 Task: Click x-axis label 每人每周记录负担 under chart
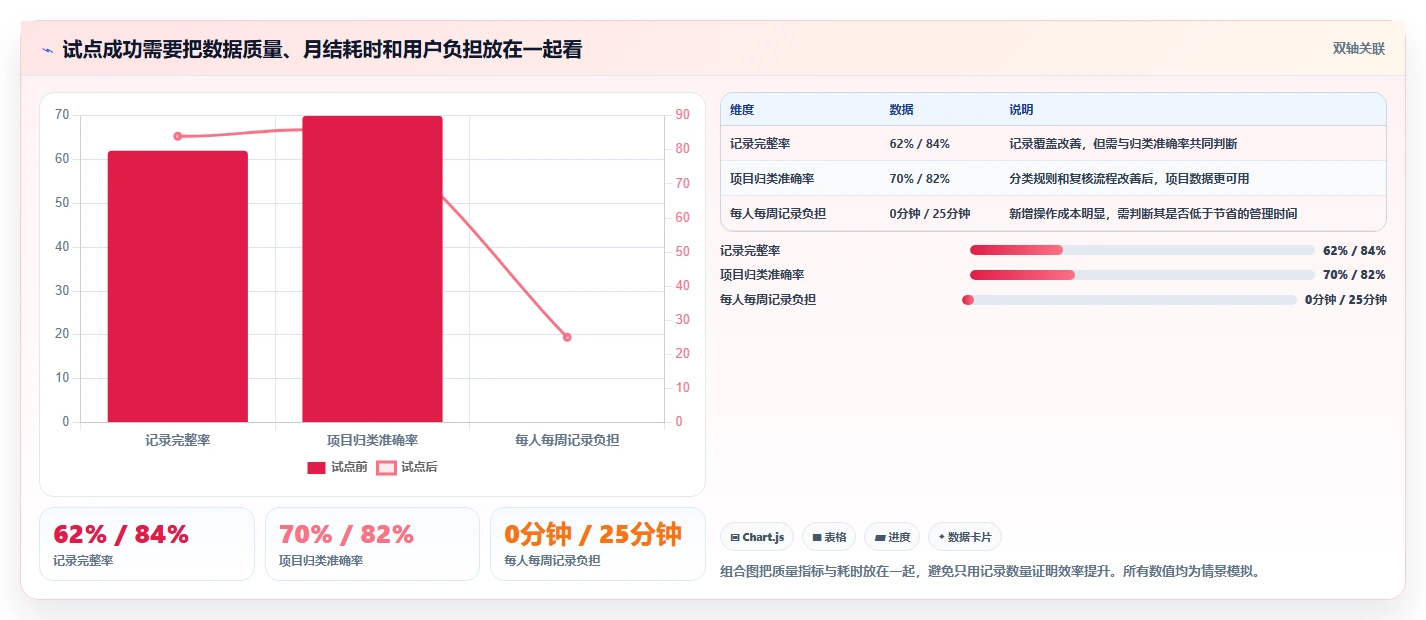[567, 440]
